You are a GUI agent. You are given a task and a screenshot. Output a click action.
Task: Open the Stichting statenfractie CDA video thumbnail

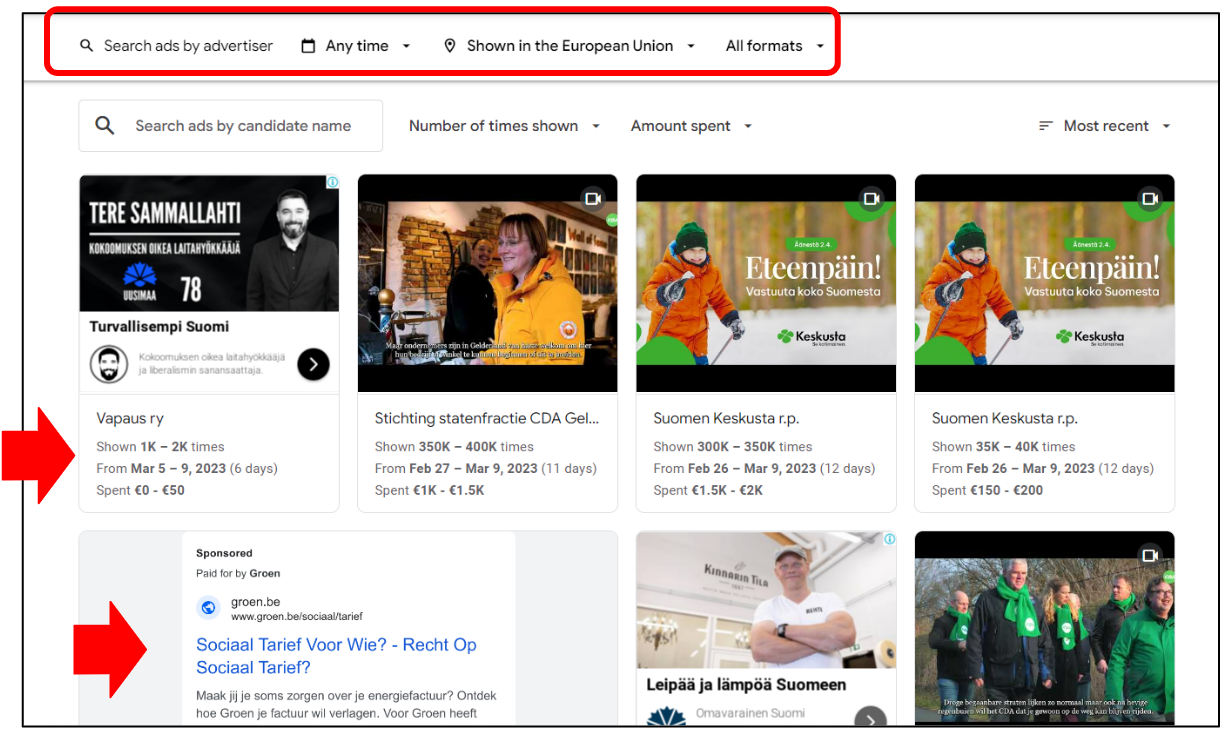(487, 283)
